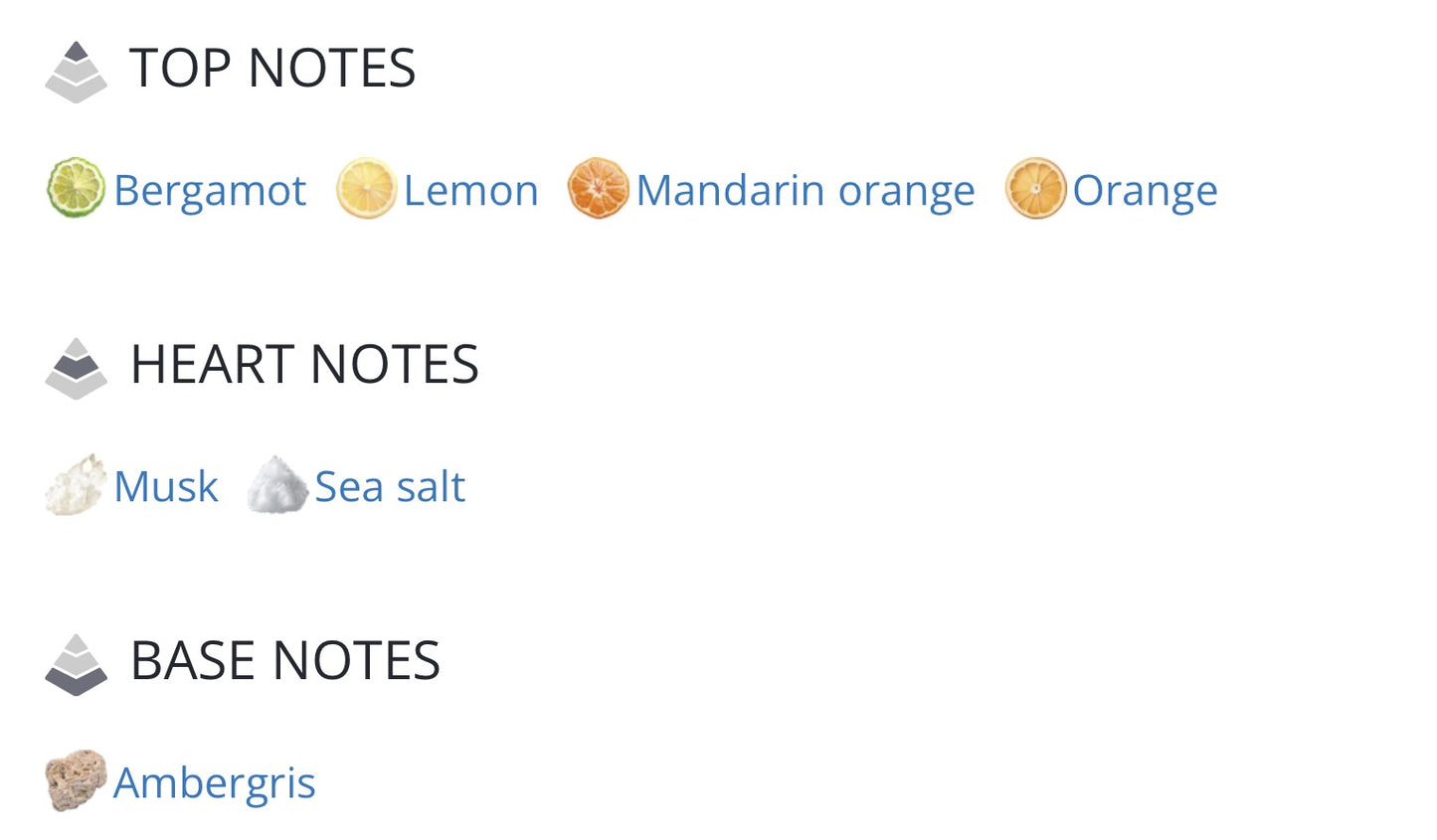The height and width of the screenshot is (840, 1437).
Task: Click the orange slice icon
Action: pos(1035,188)
